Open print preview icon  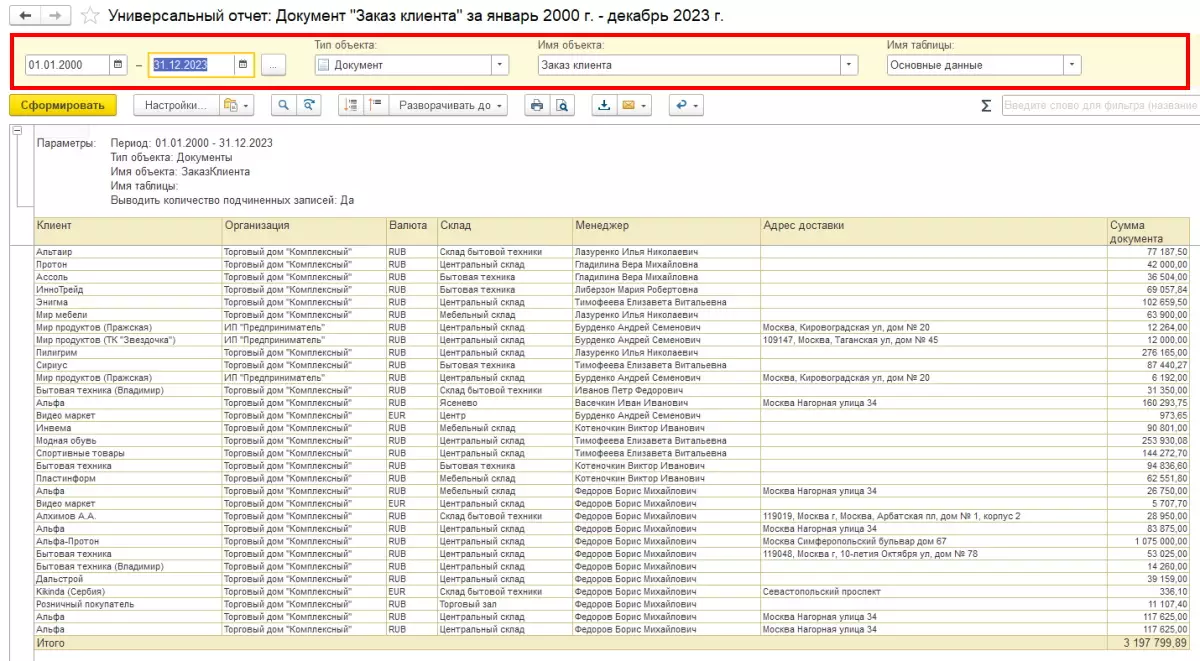click(562, 105)
